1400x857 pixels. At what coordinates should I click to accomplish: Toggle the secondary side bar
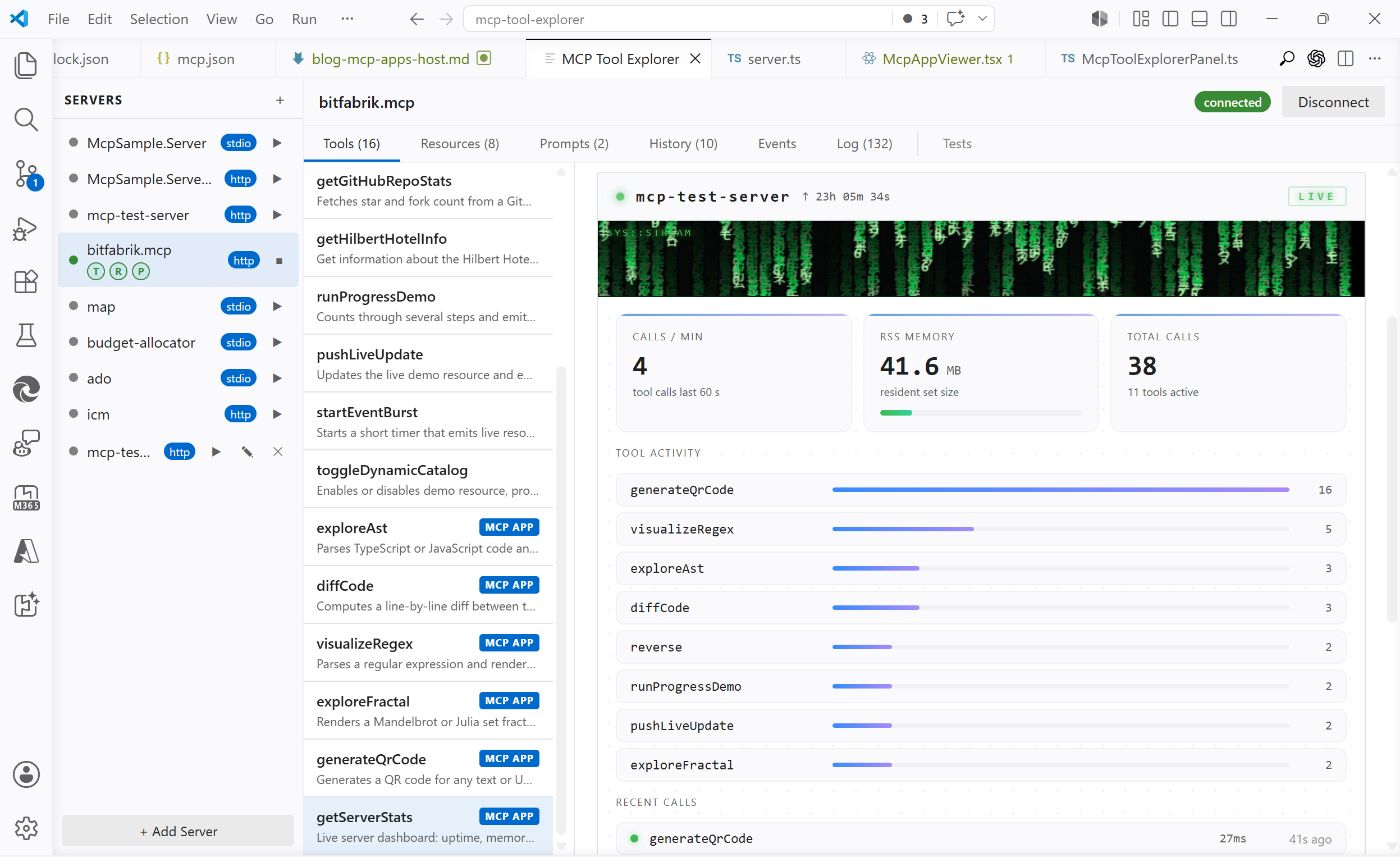pyautogui.click(x=1229, y=19)
